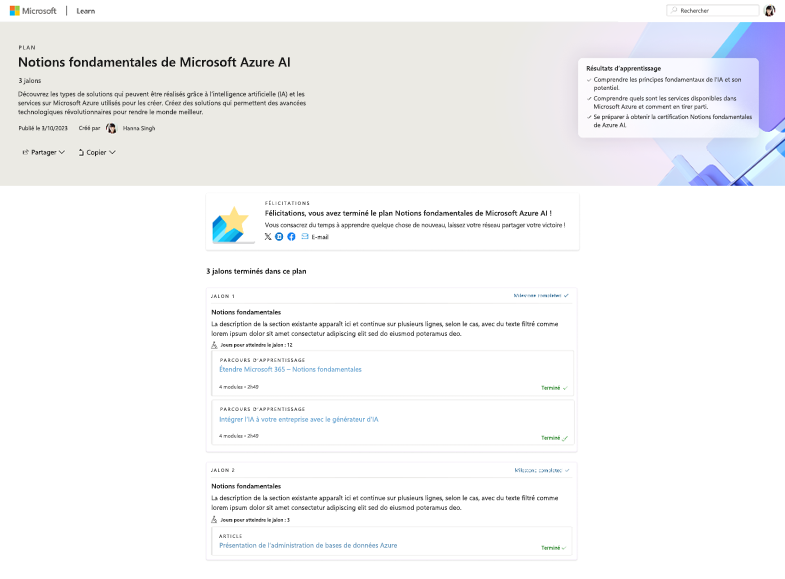The height and width of the screenshot is (579, 785).
Task: Click outcome 'Comprendre les principes fondamentaux de l'IA'
Action: (667, 84)
